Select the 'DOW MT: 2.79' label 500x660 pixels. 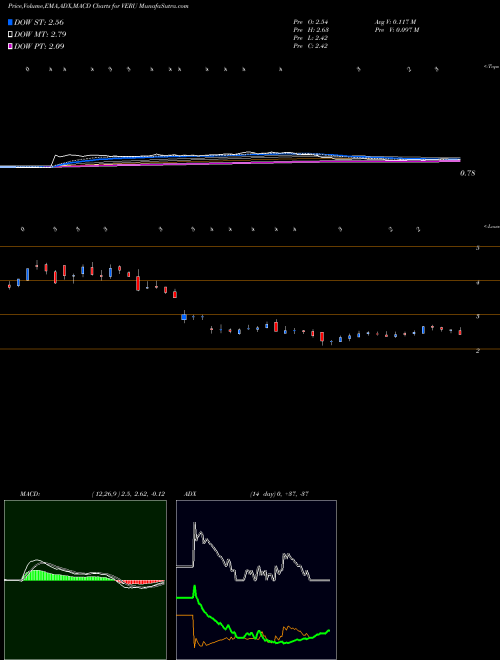[x=40, y=35]
